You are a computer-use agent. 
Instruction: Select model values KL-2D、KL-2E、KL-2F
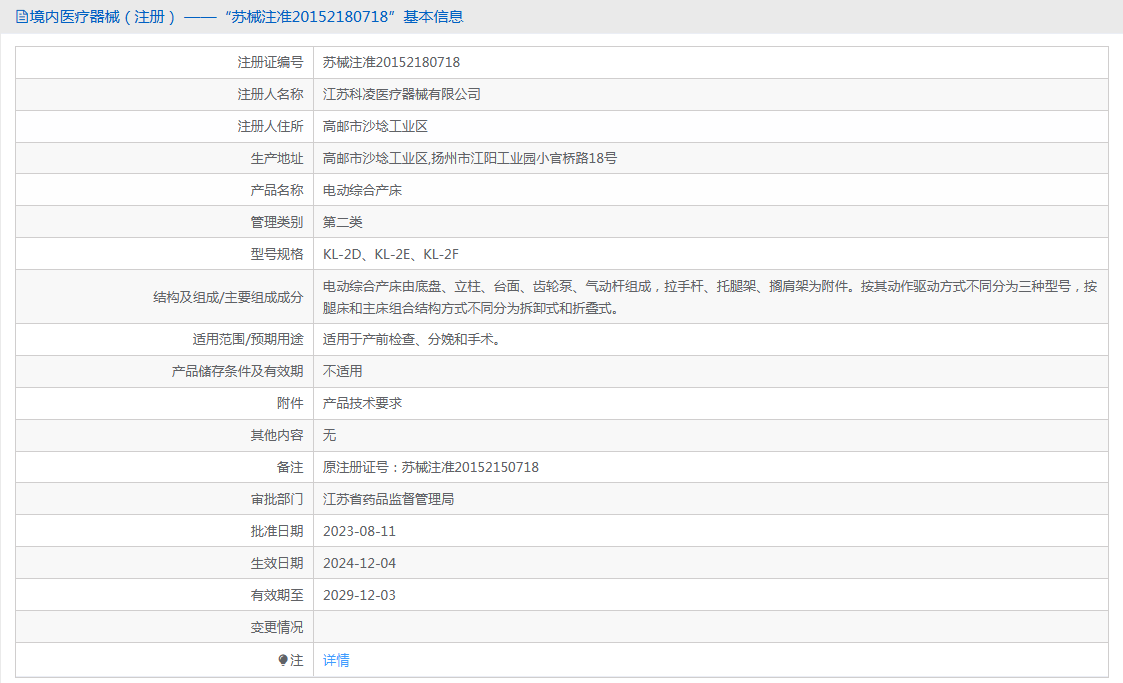390,254
